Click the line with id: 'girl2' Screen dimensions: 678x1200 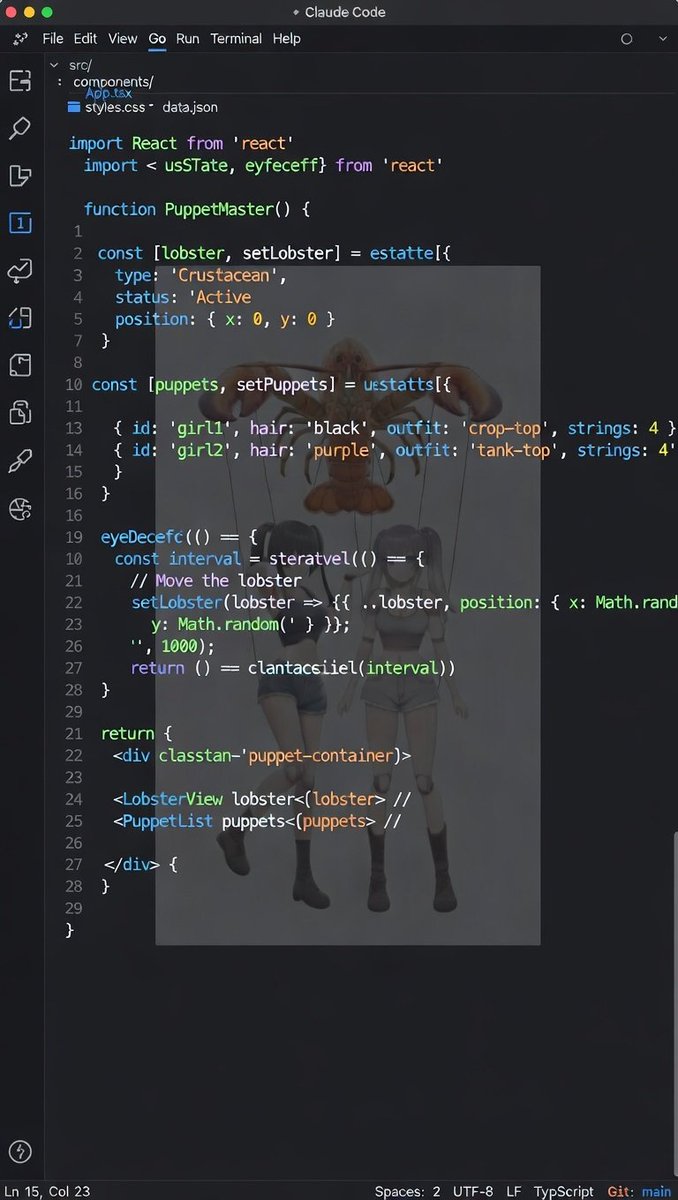pyautogui.click(x=395, y=450)
